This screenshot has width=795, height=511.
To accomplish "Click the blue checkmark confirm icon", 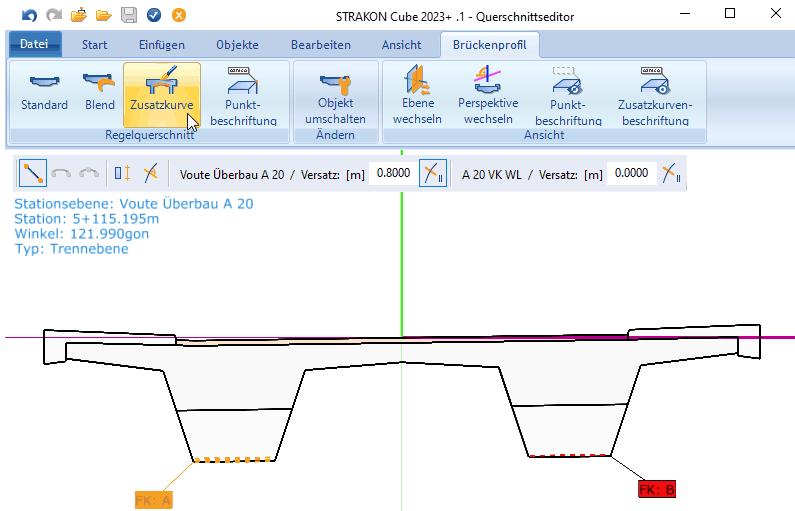I will click(x=154, y=15).
